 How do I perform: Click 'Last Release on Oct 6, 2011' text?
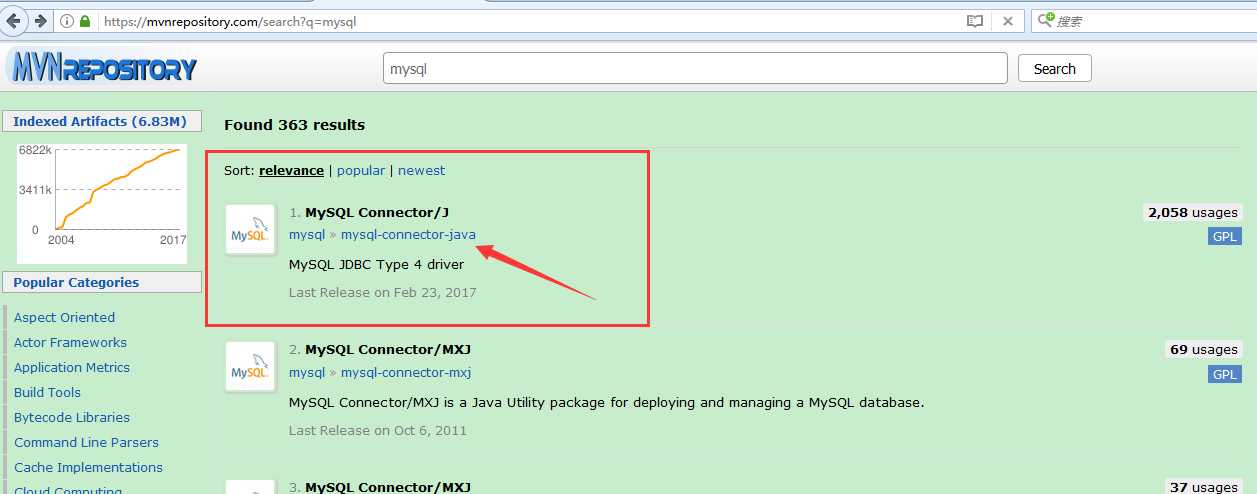point(378,430)
